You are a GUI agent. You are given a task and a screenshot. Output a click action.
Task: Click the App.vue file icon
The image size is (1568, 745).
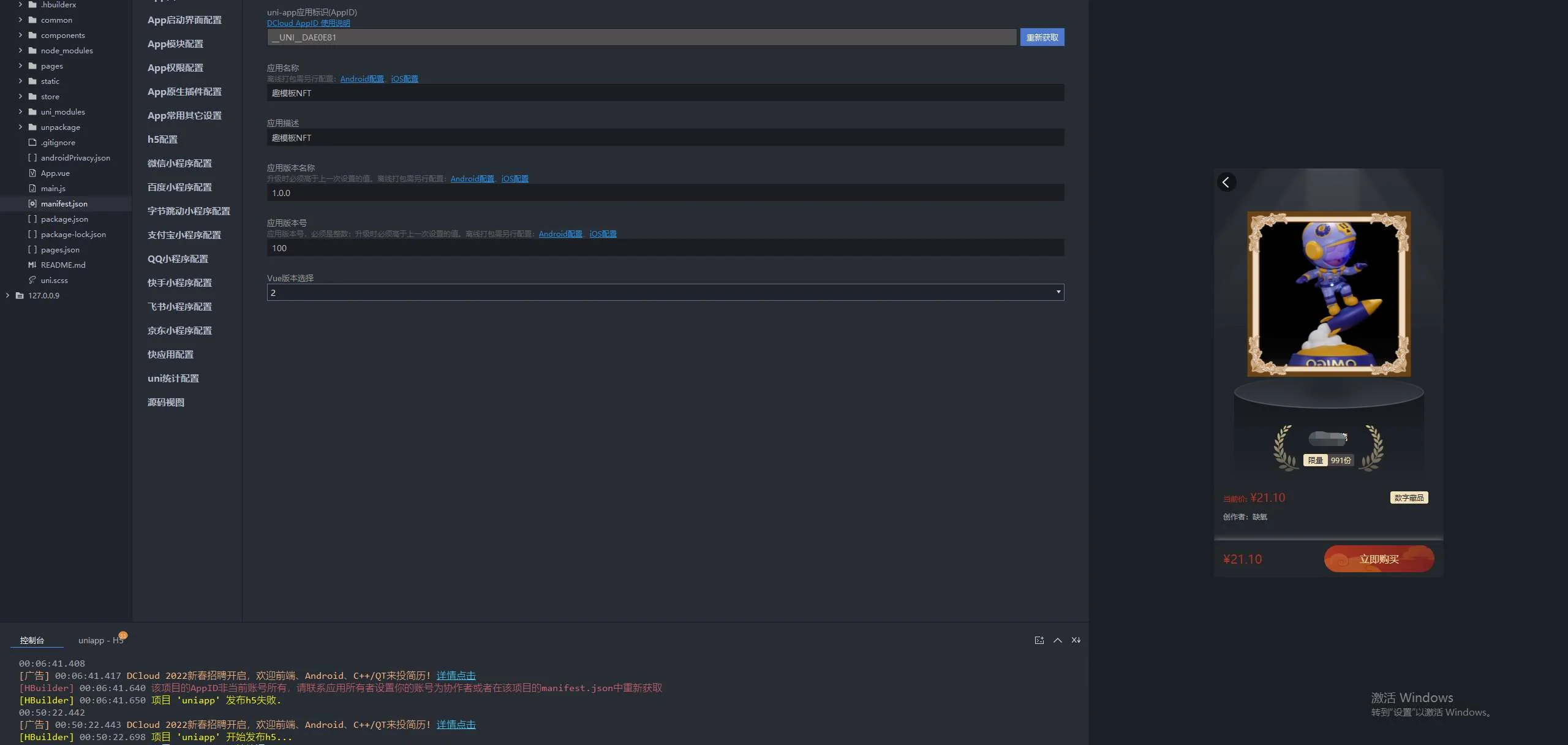coord(32,173)
